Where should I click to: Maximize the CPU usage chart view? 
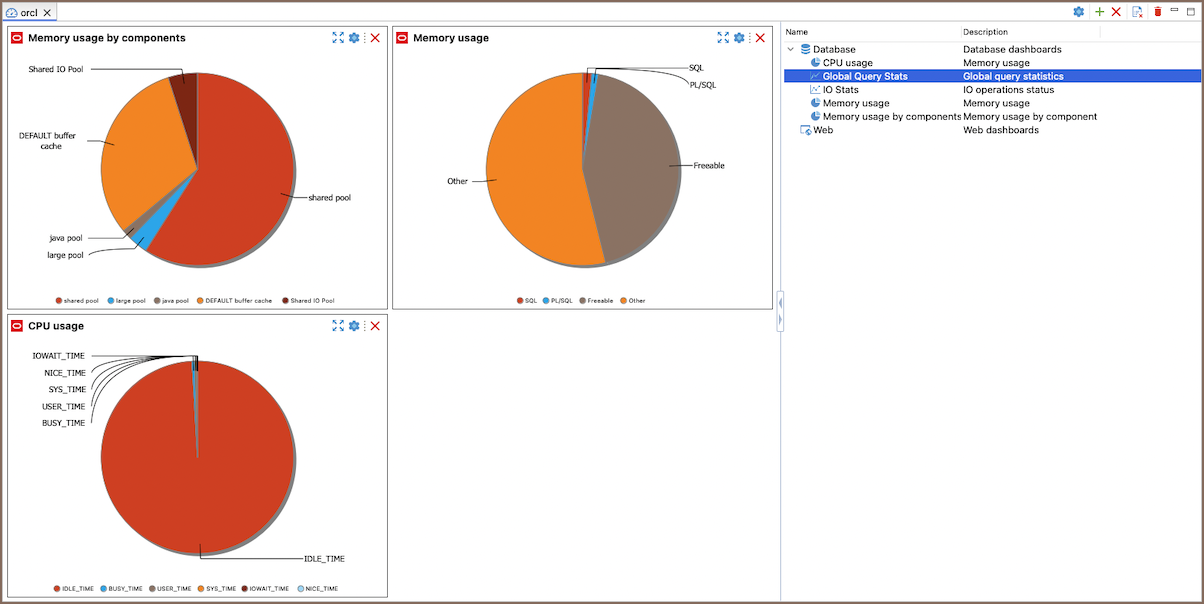click(338, 326)
